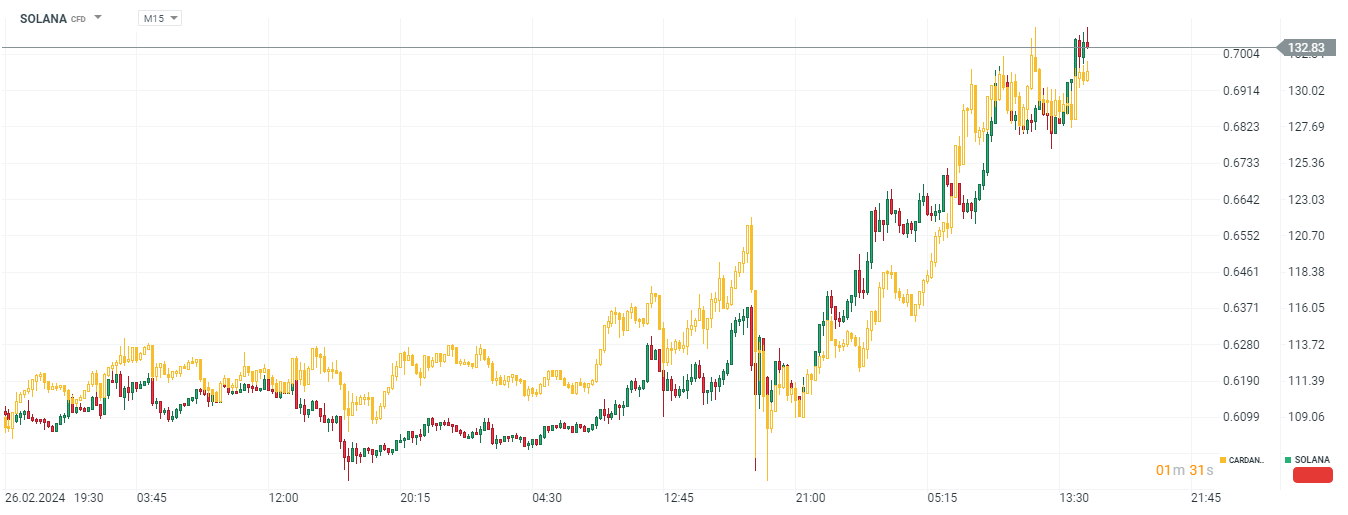Click the 21:45 time axis label
This screenshot has height=515, width=1348.
pyautogui.click(x=1206, y=497)
